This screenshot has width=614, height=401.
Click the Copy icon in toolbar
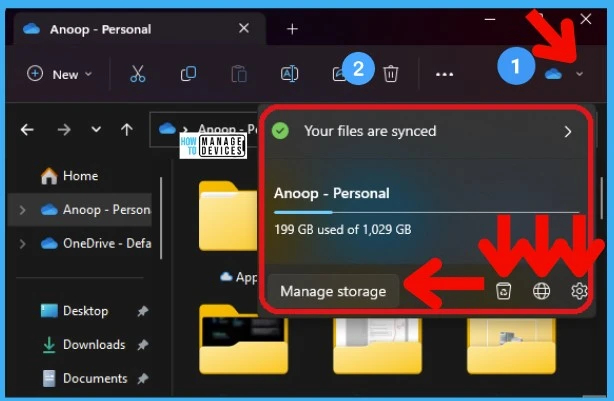point(188,74)
